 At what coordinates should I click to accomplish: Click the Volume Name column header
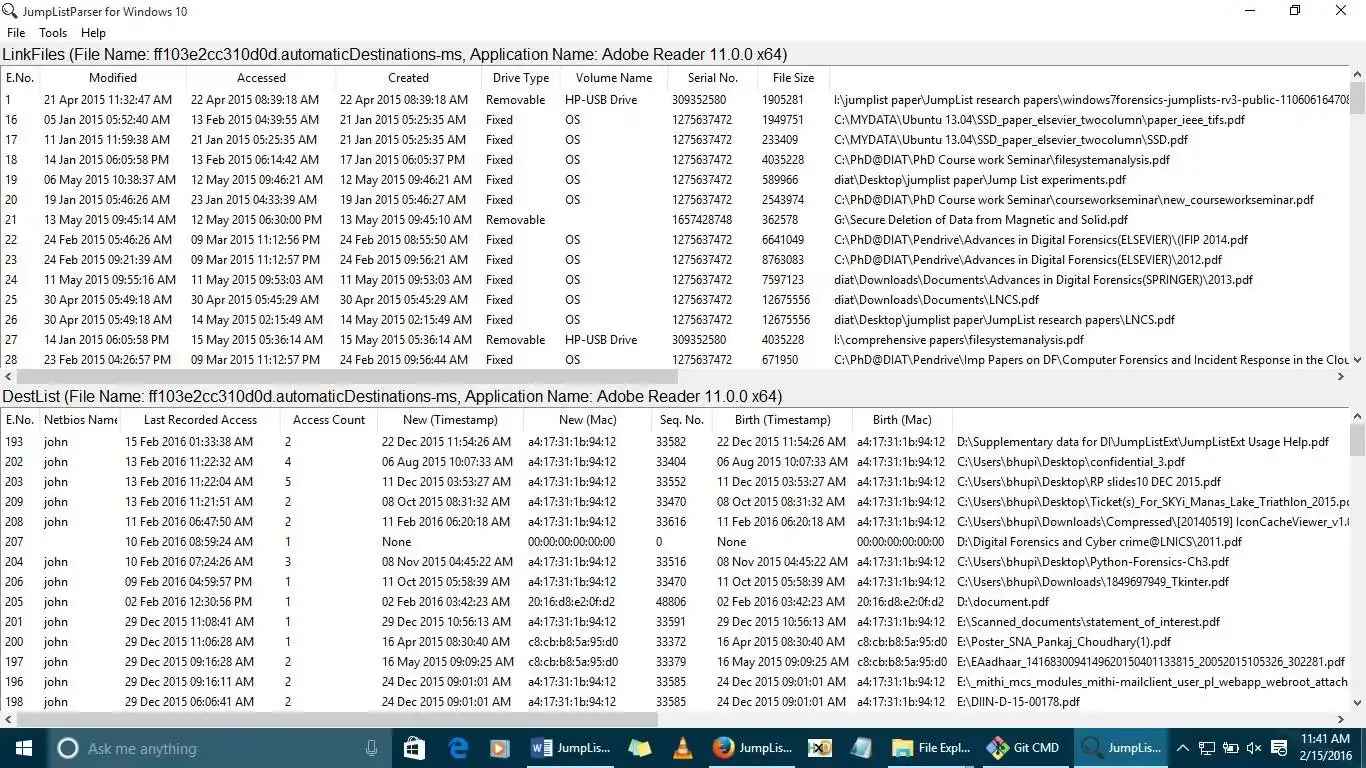pos(614,77)
